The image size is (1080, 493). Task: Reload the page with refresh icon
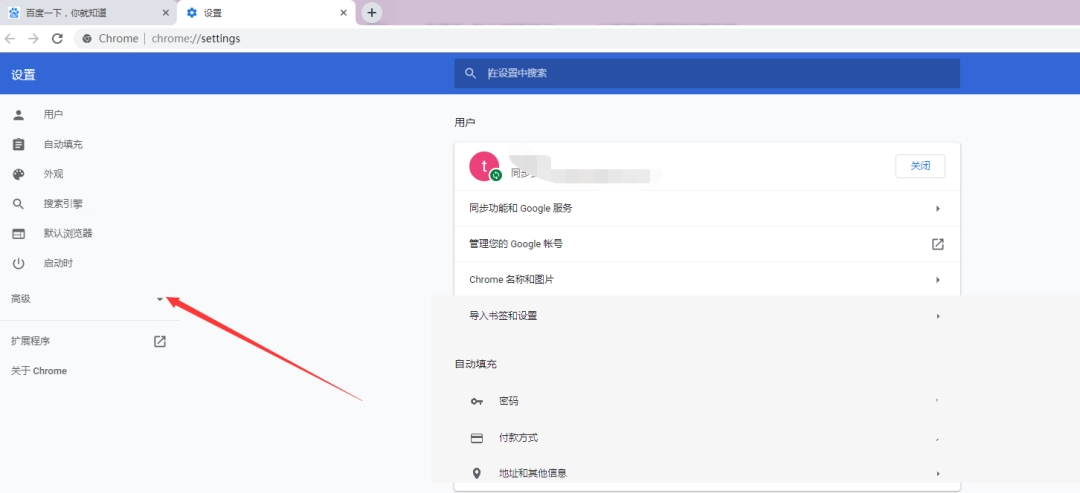pos(57,39)
